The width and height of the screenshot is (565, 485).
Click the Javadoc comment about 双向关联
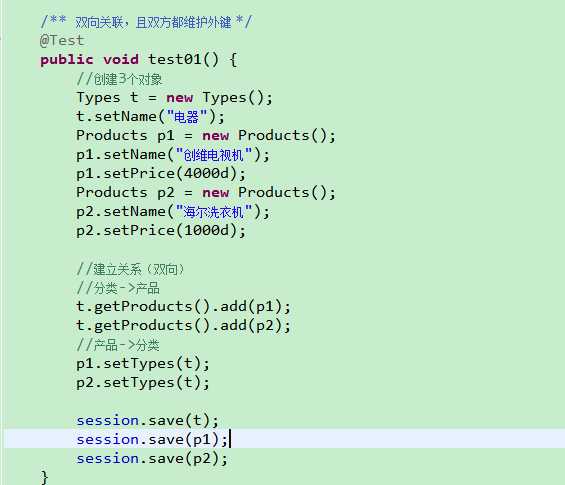146,22
